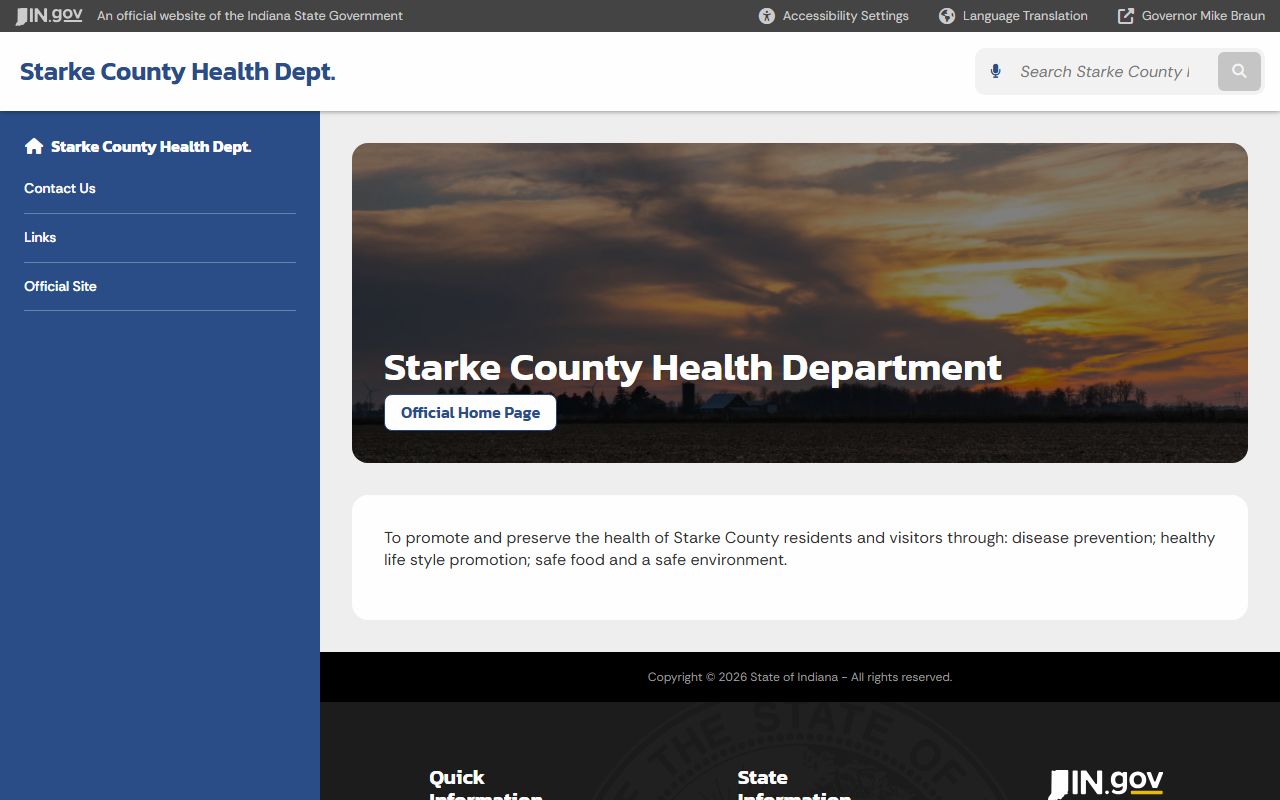Click the IN.gov logo in top bar
This screenshot has width=1280, height=800.
(49, 16)
